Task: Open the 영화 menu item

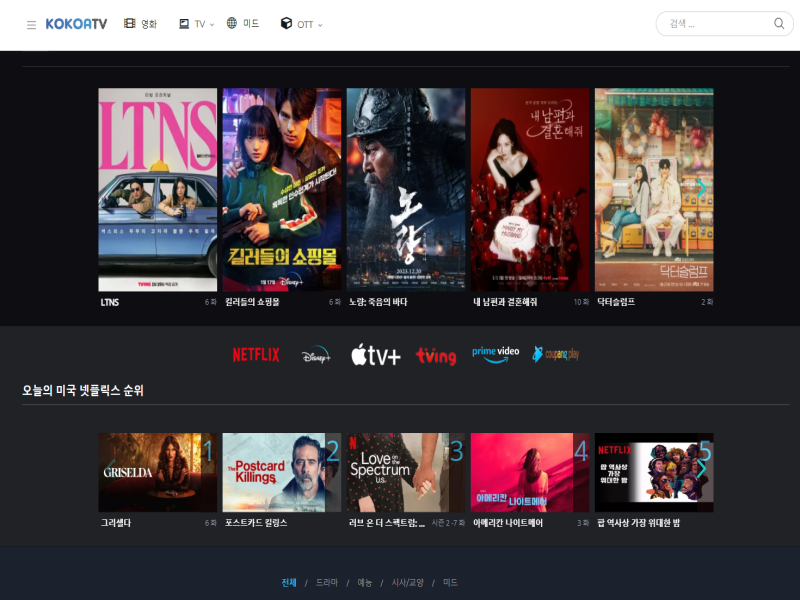Action: point(141,24)
